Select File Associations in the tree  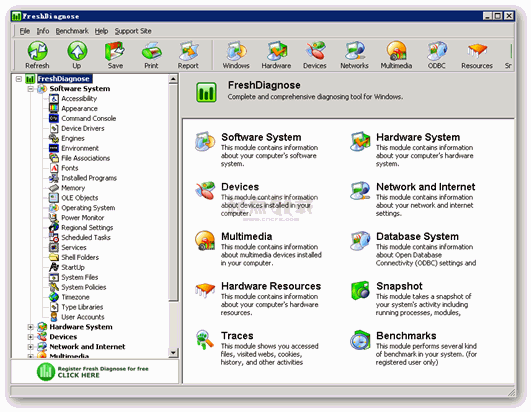point(85,158)
